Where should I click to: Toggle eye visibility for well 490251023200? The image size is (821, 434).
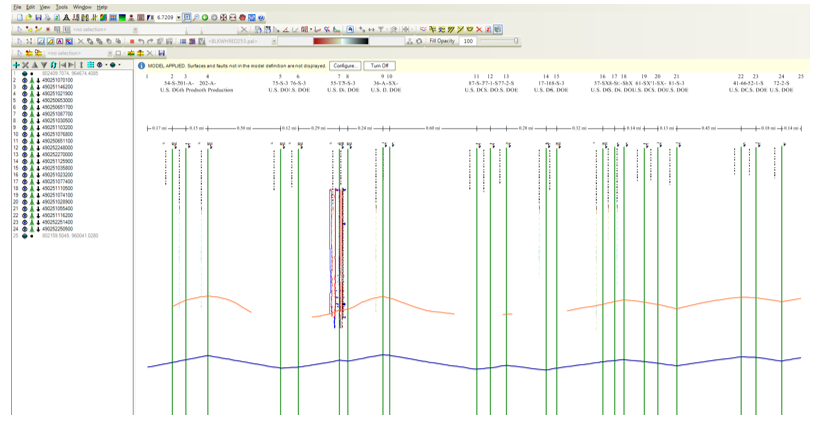[25, 175]
